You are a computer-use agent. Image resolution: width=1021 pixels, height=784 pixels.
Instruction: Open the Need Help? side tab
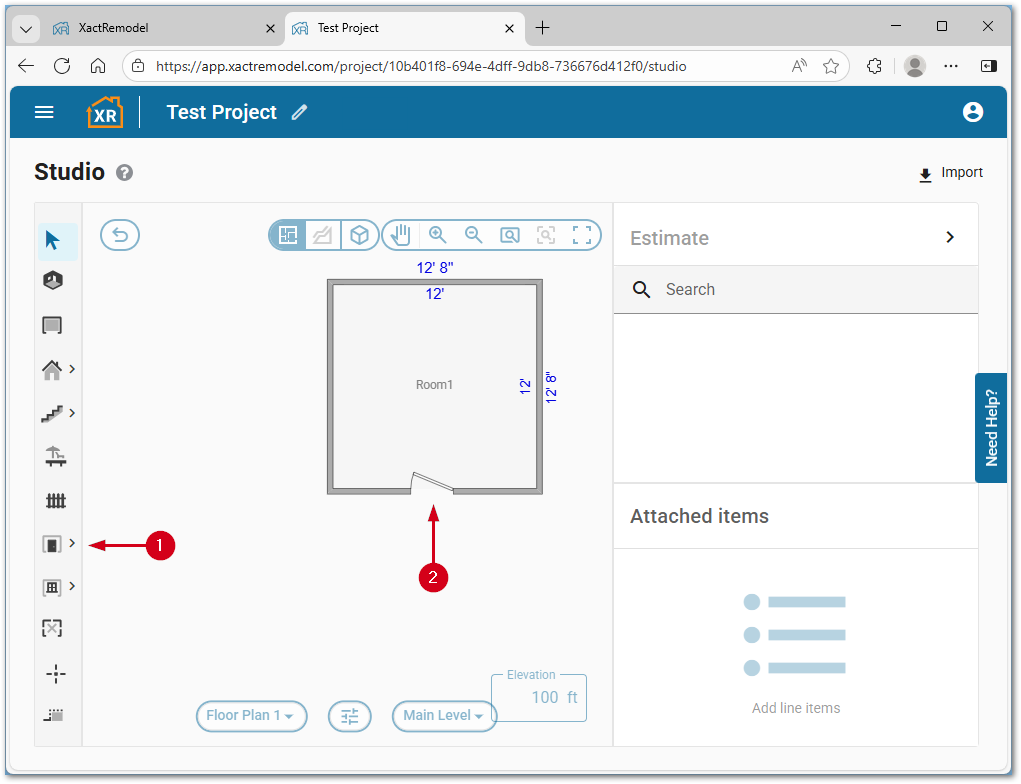tap(991, 427)
